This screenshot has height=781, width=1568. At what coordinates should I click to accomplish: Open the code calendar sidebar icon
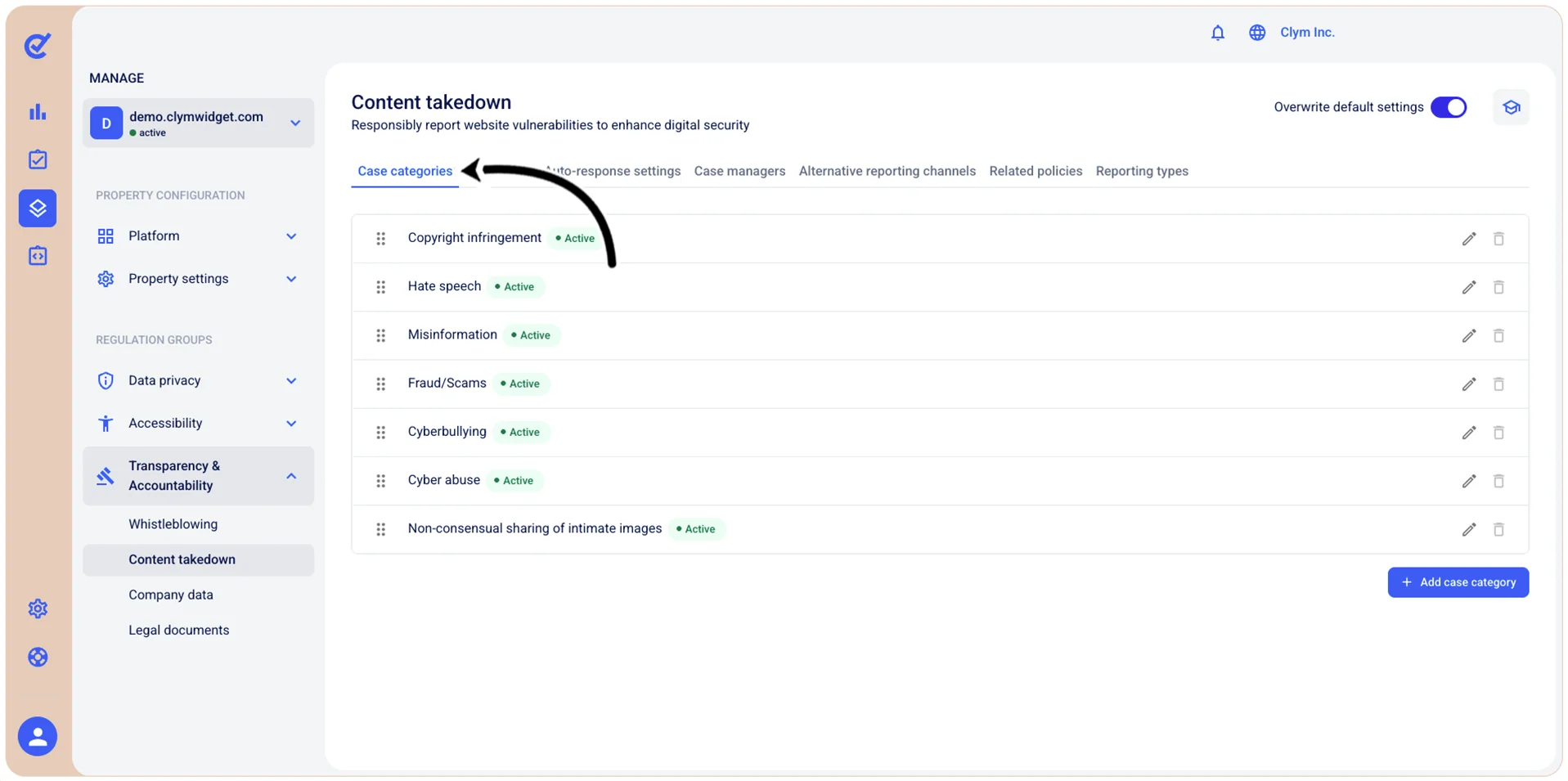38,256
